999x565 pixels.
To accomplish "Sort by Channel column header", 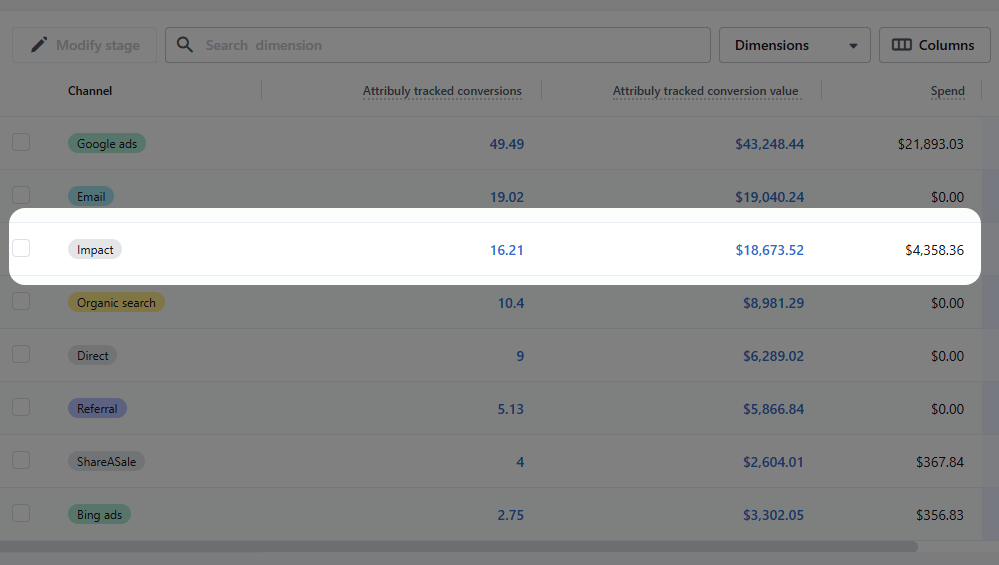I will pos(90,91).
